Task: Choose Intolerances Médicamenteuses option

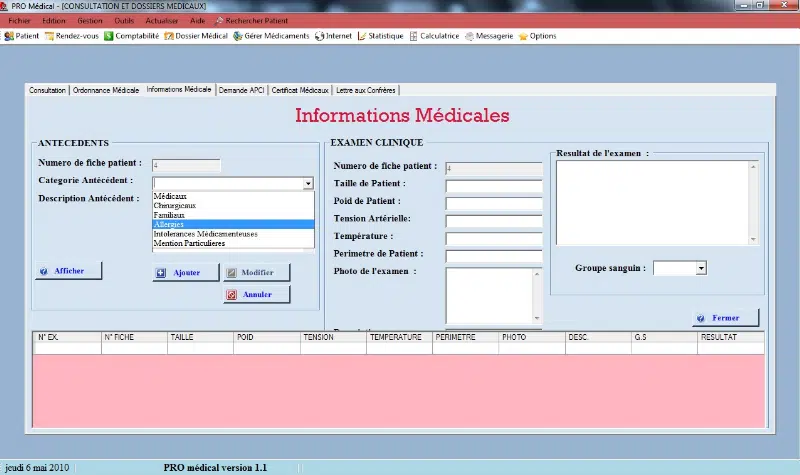Action: pyautogui.click(x=233, y=234)
